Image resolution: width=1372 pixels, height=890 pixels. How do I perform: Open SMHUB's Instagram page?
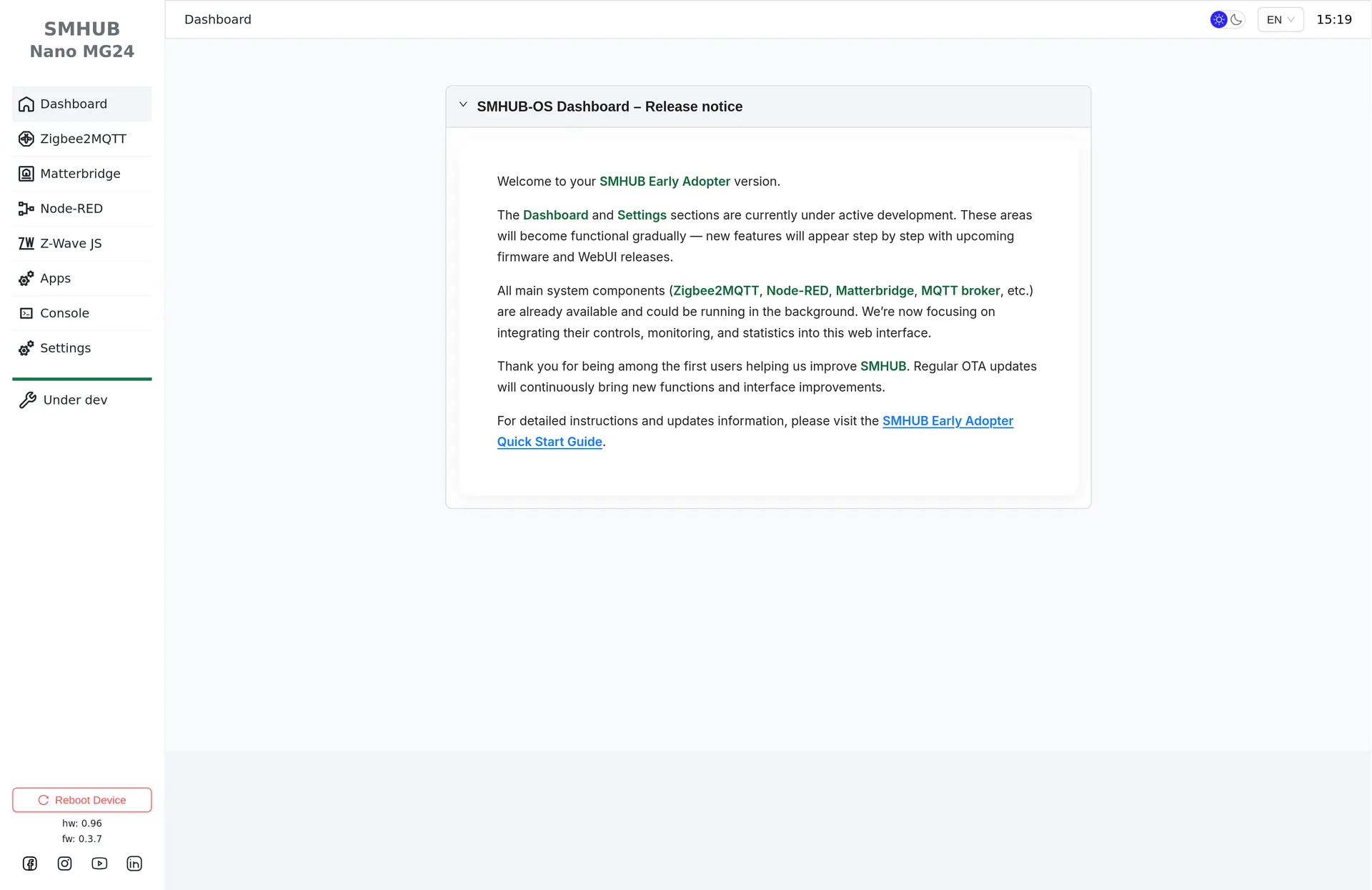(x=64, y=864)
